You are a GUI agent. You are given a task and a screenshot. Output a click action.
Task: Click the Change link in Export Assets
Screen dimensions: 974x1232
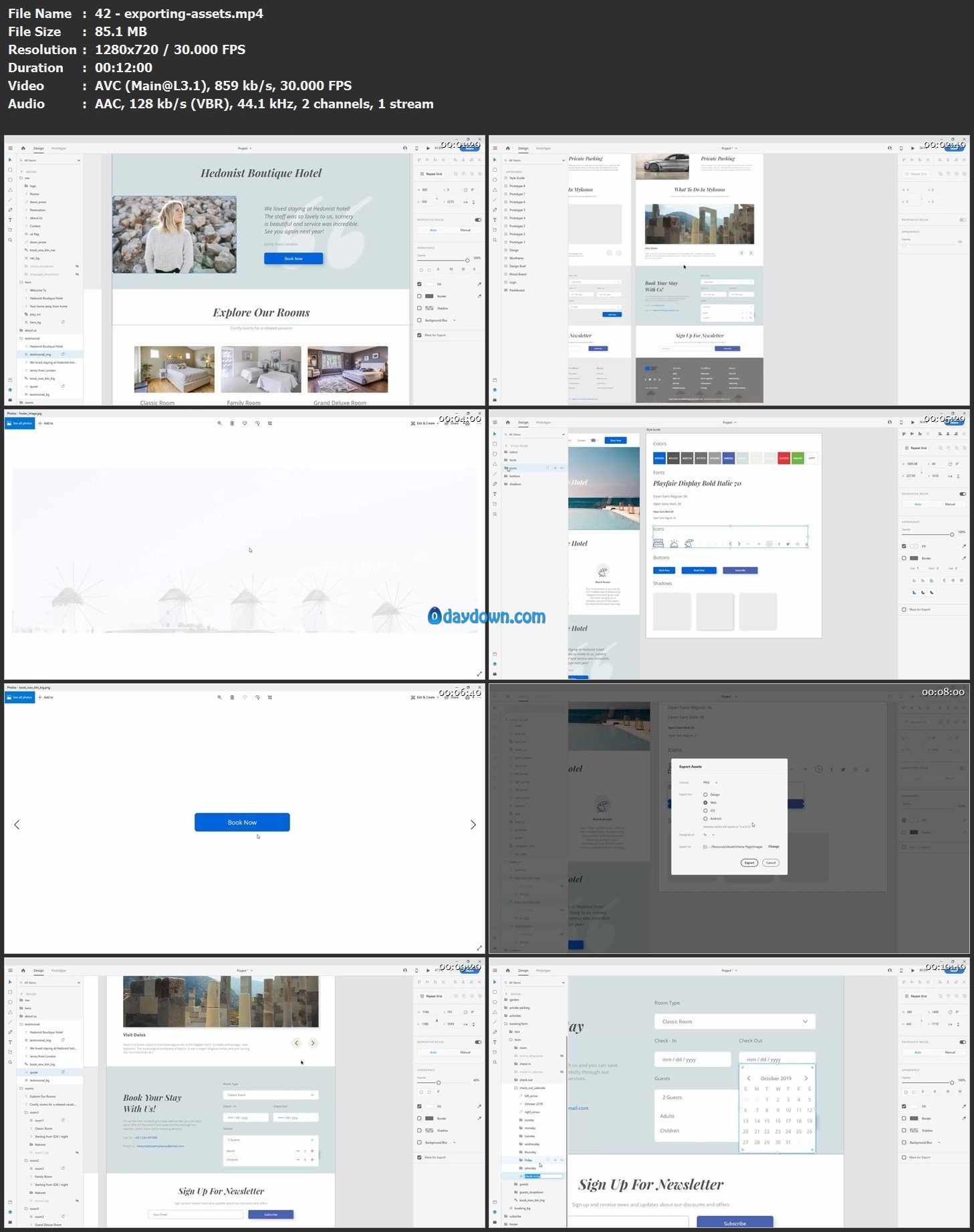(x=773, y=847)
